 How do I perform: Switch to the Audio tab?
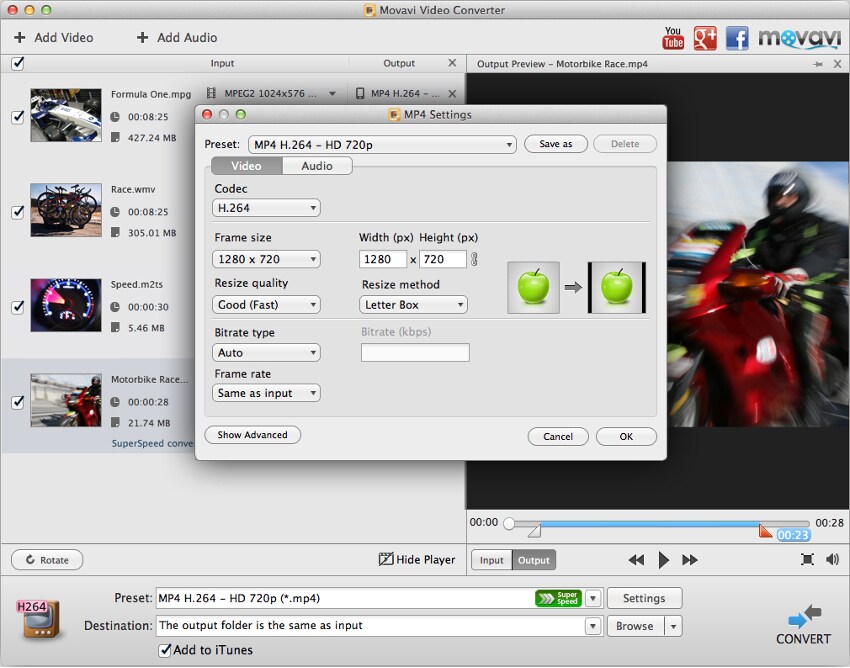pos(317,166)
